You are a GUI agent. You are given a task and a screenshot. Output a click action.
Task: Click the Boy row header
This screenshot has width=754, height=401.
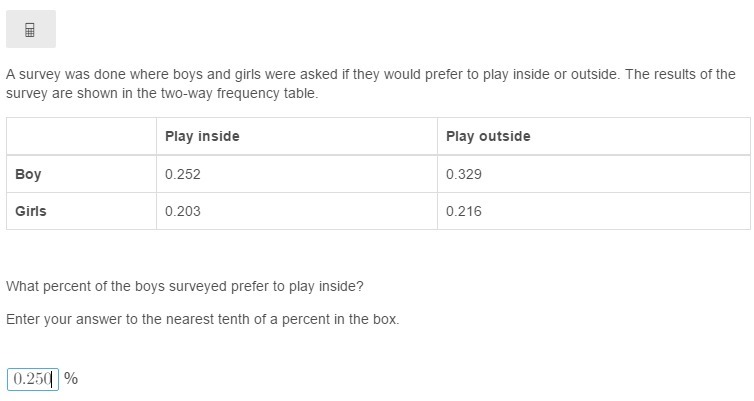28,174
